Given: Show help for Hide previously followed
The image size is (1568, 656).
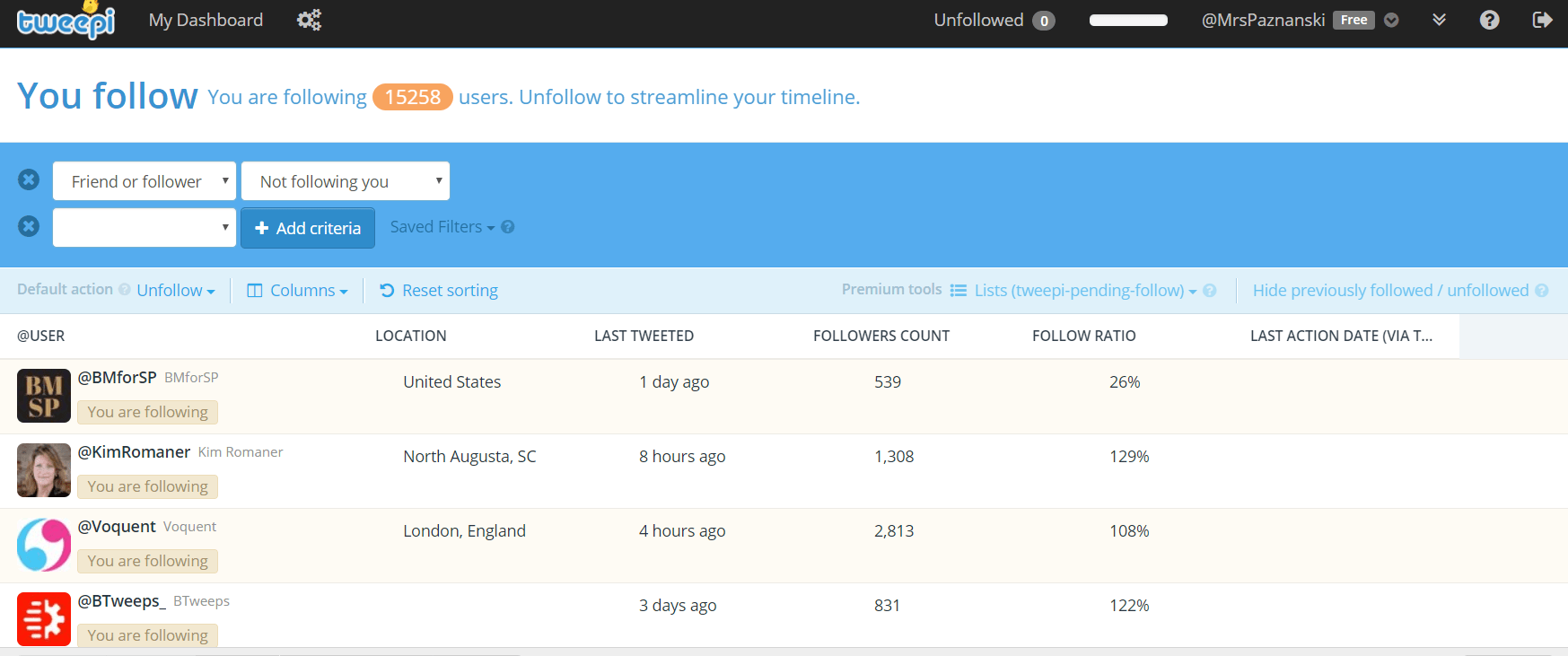Looking at the screenshot, I should pos(1542,290).
